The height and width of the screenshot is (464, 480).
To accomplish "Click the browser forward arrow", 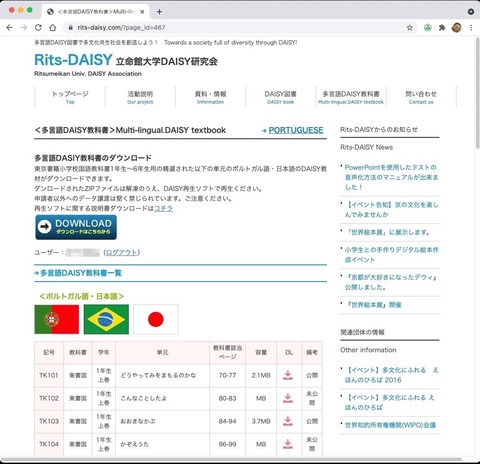I will click(24, 28).
